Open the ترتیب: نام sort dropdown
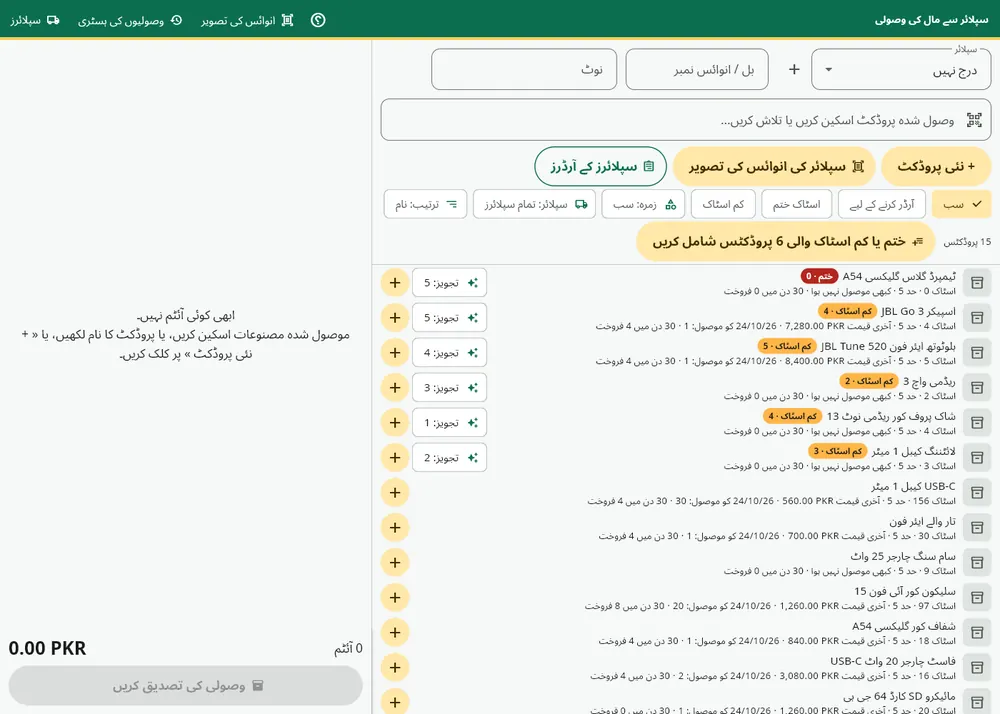The image size is (1000, 714). pos(425,204)
